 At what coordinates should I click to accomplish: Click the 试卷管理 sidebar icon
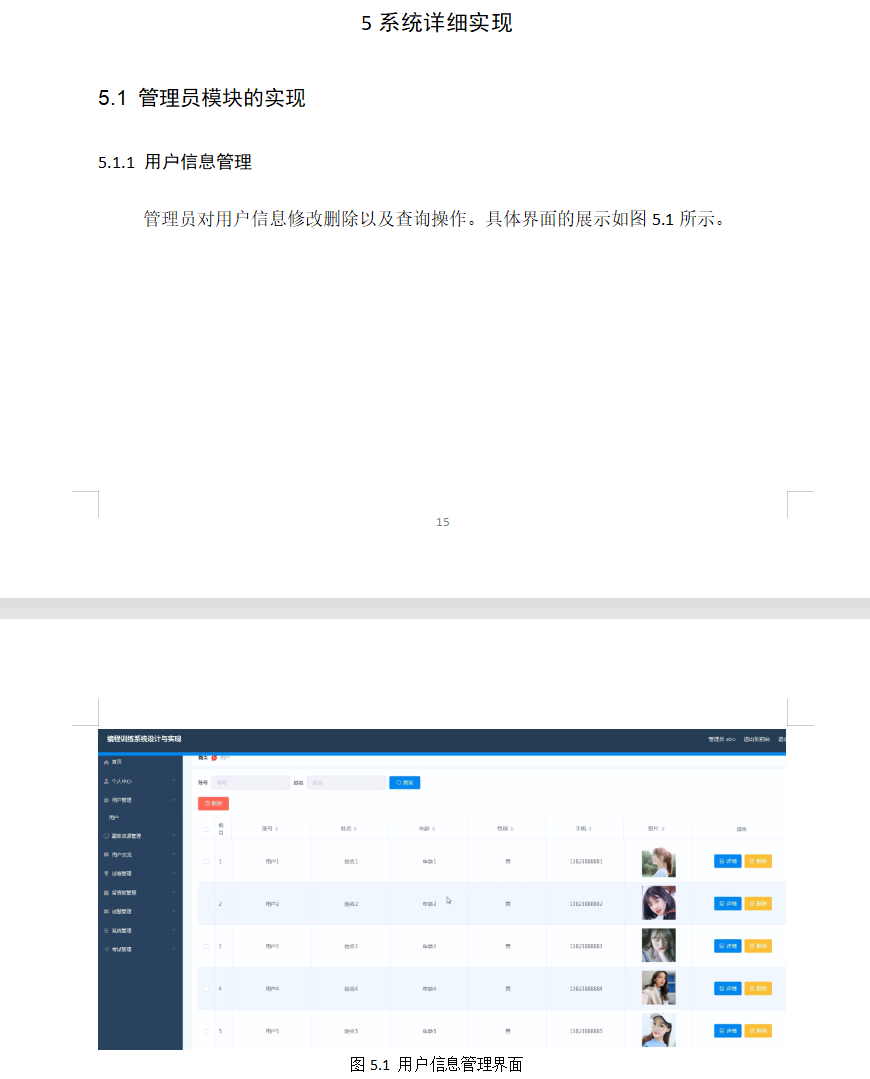click(106, 872)
